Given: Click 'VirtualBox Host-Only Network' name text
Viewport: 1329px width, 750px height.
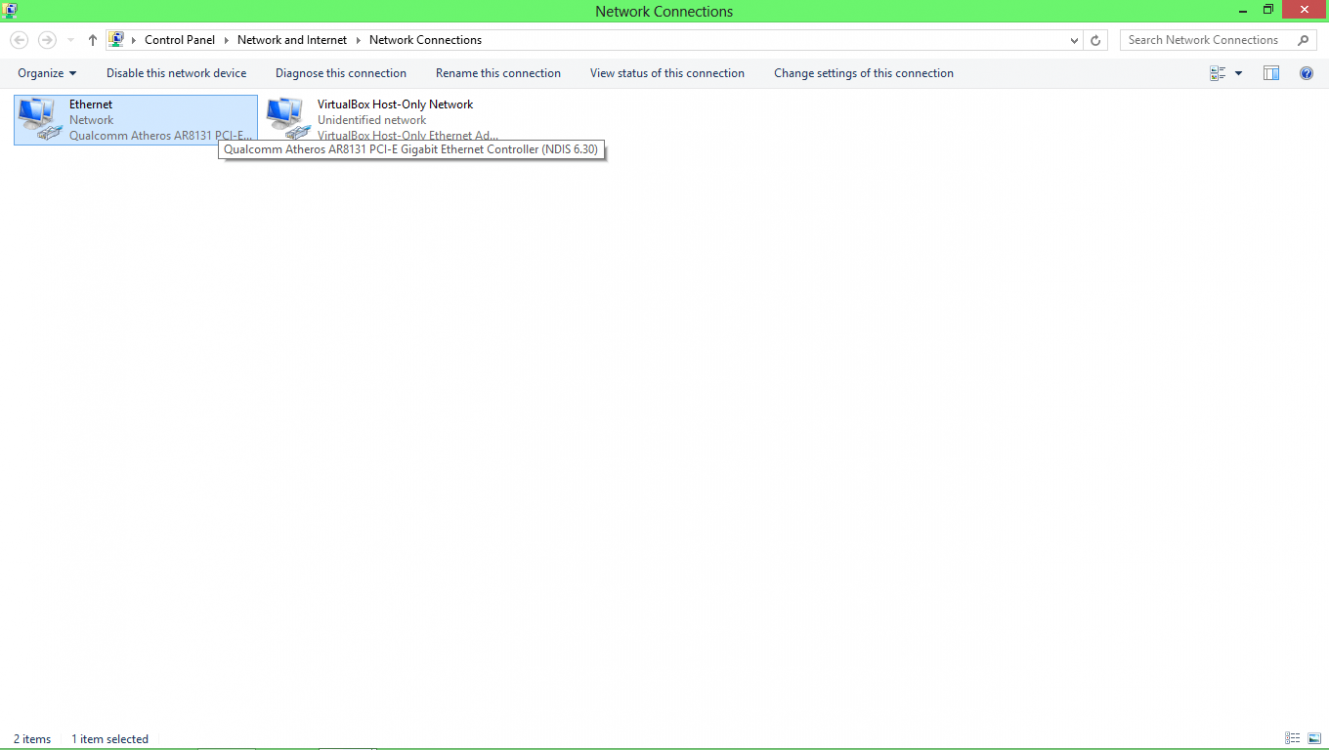Looking at the screenshot, I should (x=395, y=104).
